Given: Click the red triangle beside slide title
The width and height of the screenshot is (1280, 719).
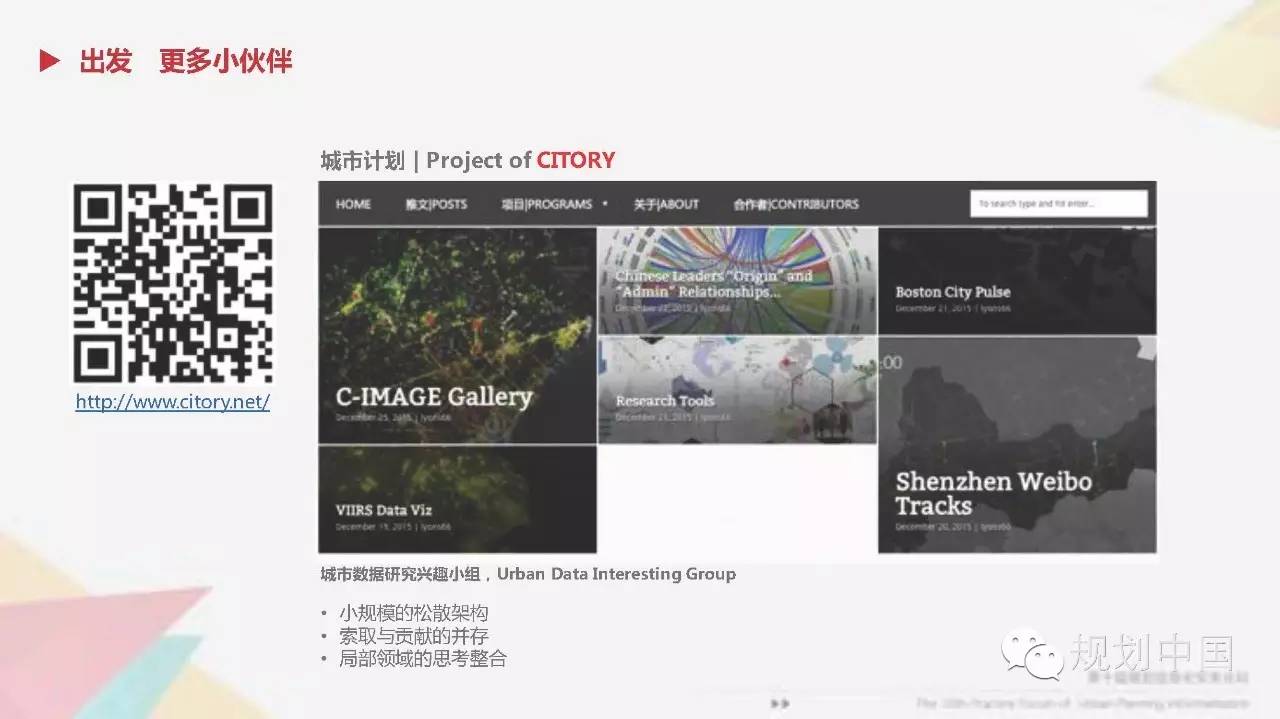Looking at the screenshot, I should 50,61.
